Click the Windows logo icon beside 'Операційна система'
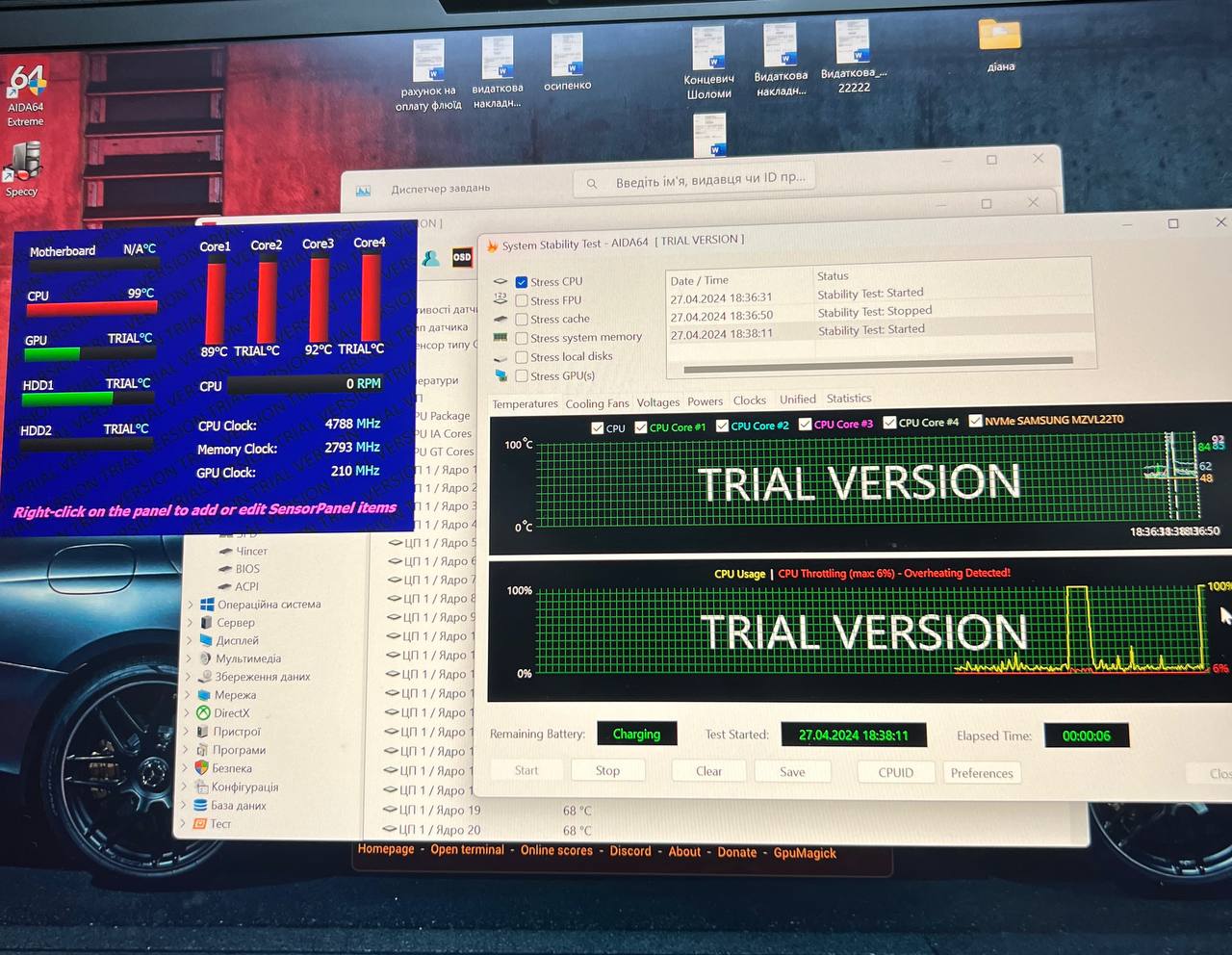Viewport: 1232px width, 955px height. (x=206, y=605)
